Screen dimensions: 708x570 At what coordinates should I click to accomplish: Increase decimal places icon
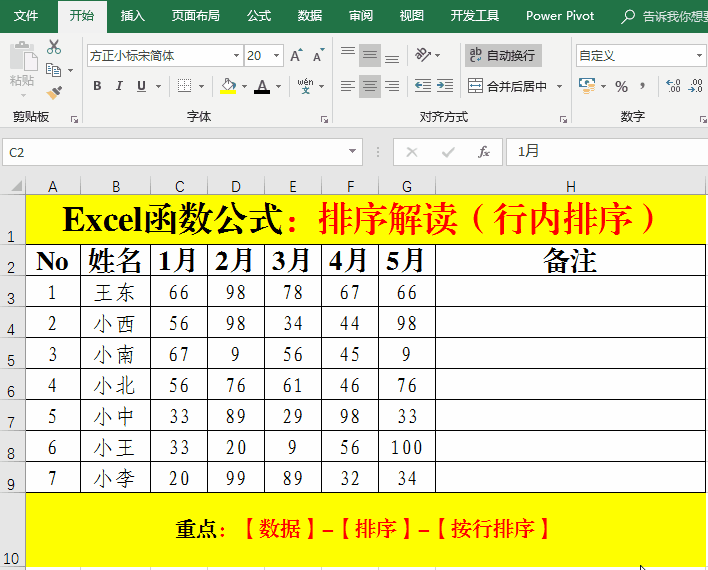(673, 86)
